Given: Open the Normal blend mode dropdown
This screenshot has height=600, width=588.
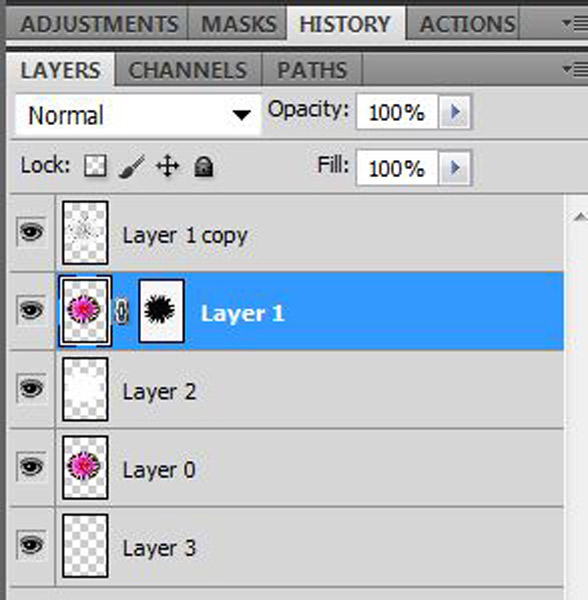Looking at the screenshot, I should 138,115.
